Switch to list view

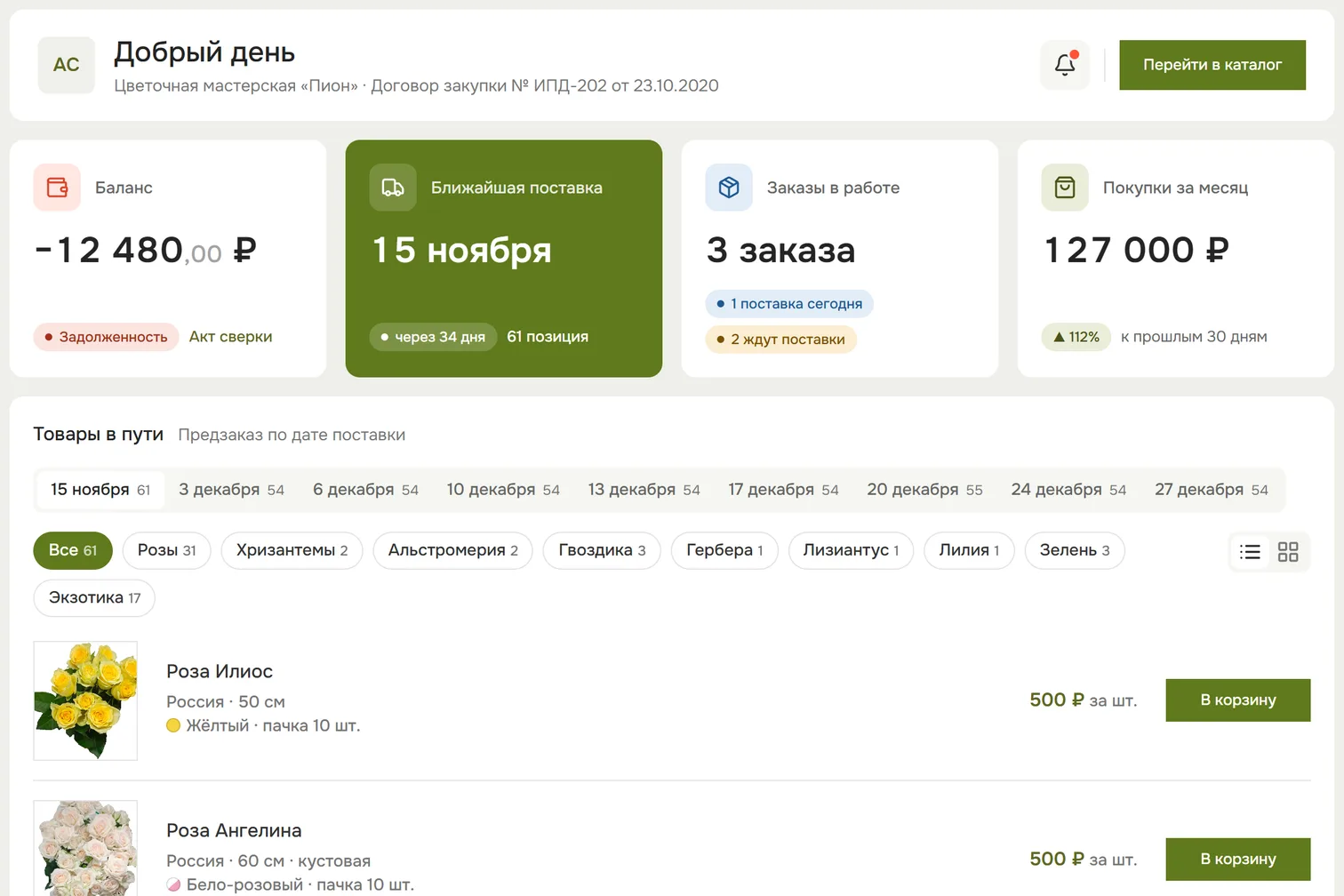[1250, 552]
